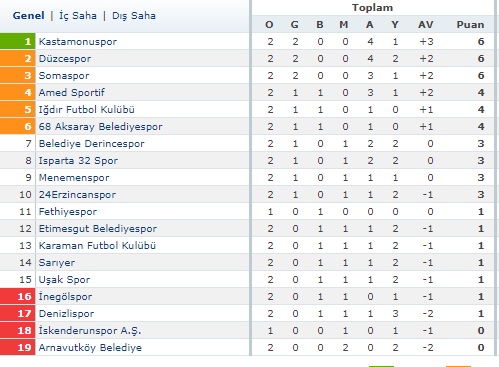This screenshot has height=367, width=499.
Task: Open Fethiyespor team page
Action: [68, 212]
